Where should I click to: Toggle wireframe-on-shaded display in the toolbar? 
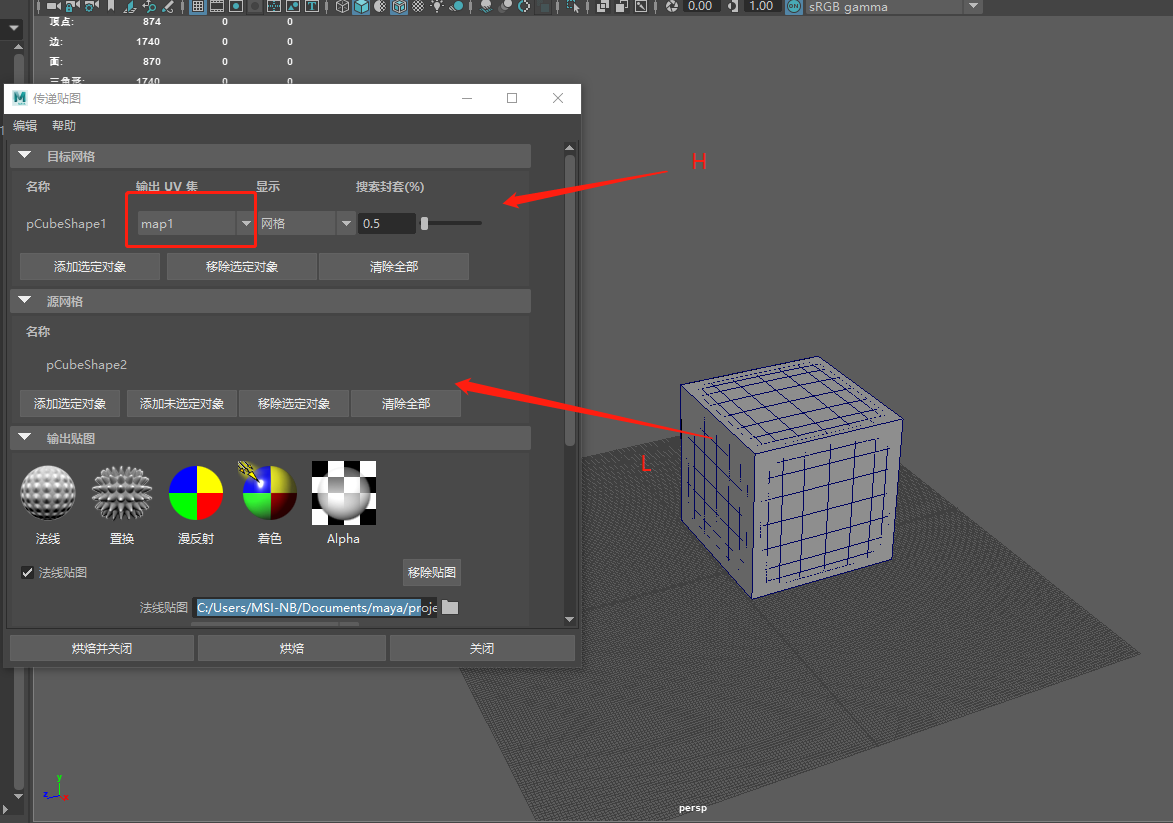click(398, 7)
